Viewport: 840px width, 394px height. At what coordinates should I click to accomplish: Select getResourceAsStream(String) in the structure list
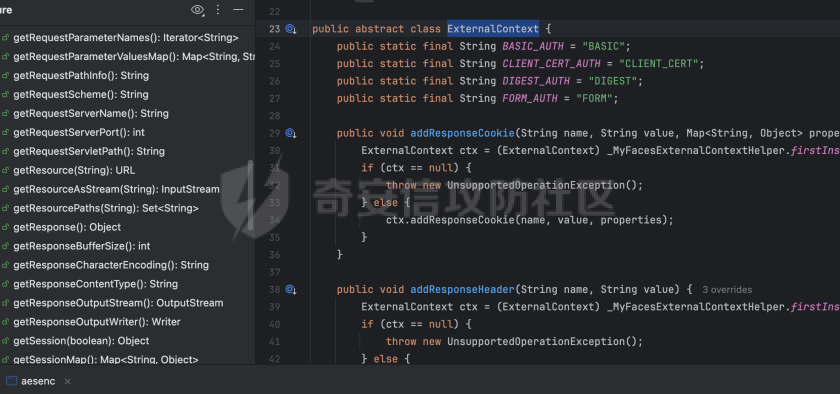point(116,189)
